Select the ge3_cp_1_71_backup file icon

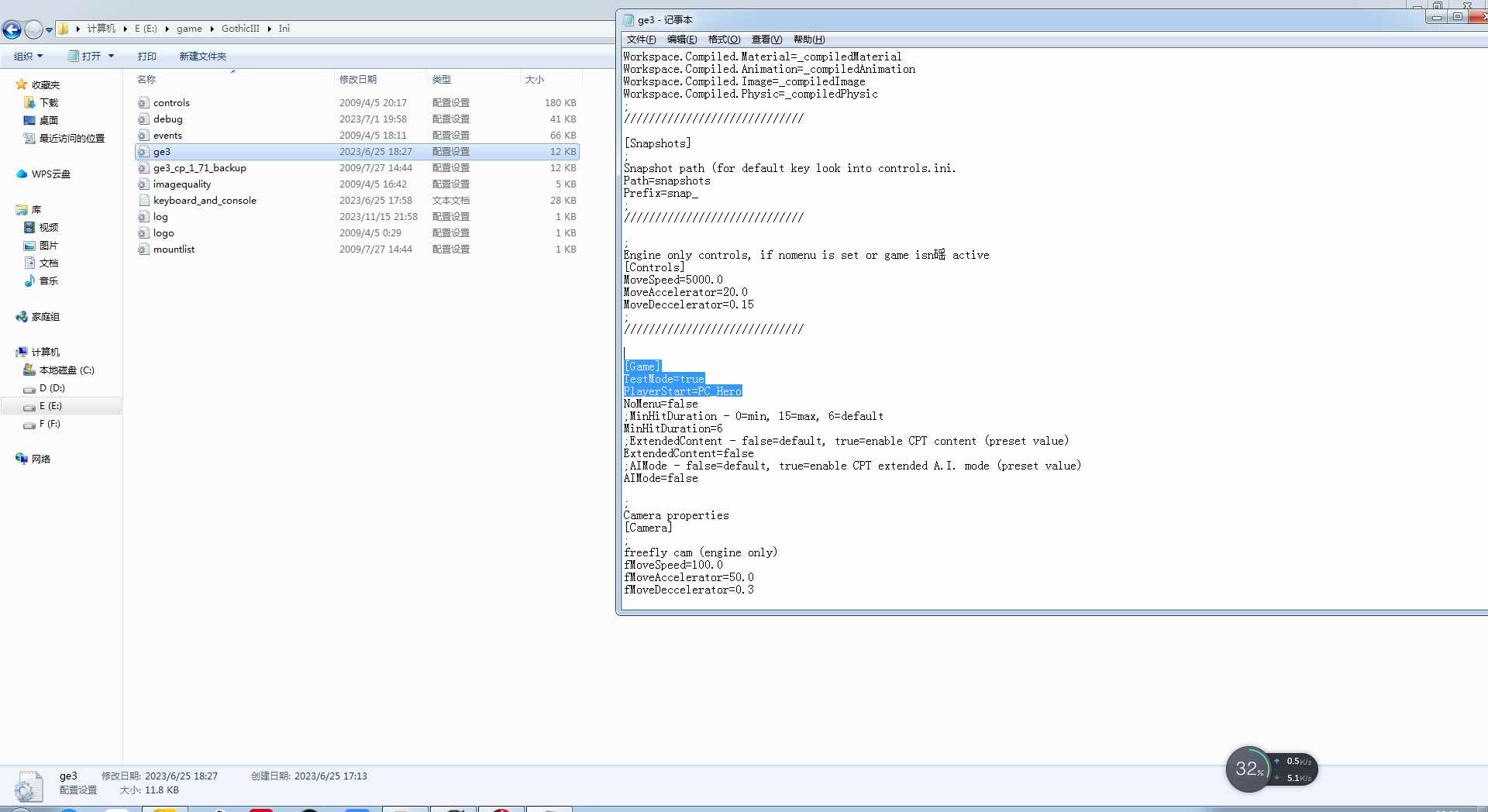tap(143, 167)
